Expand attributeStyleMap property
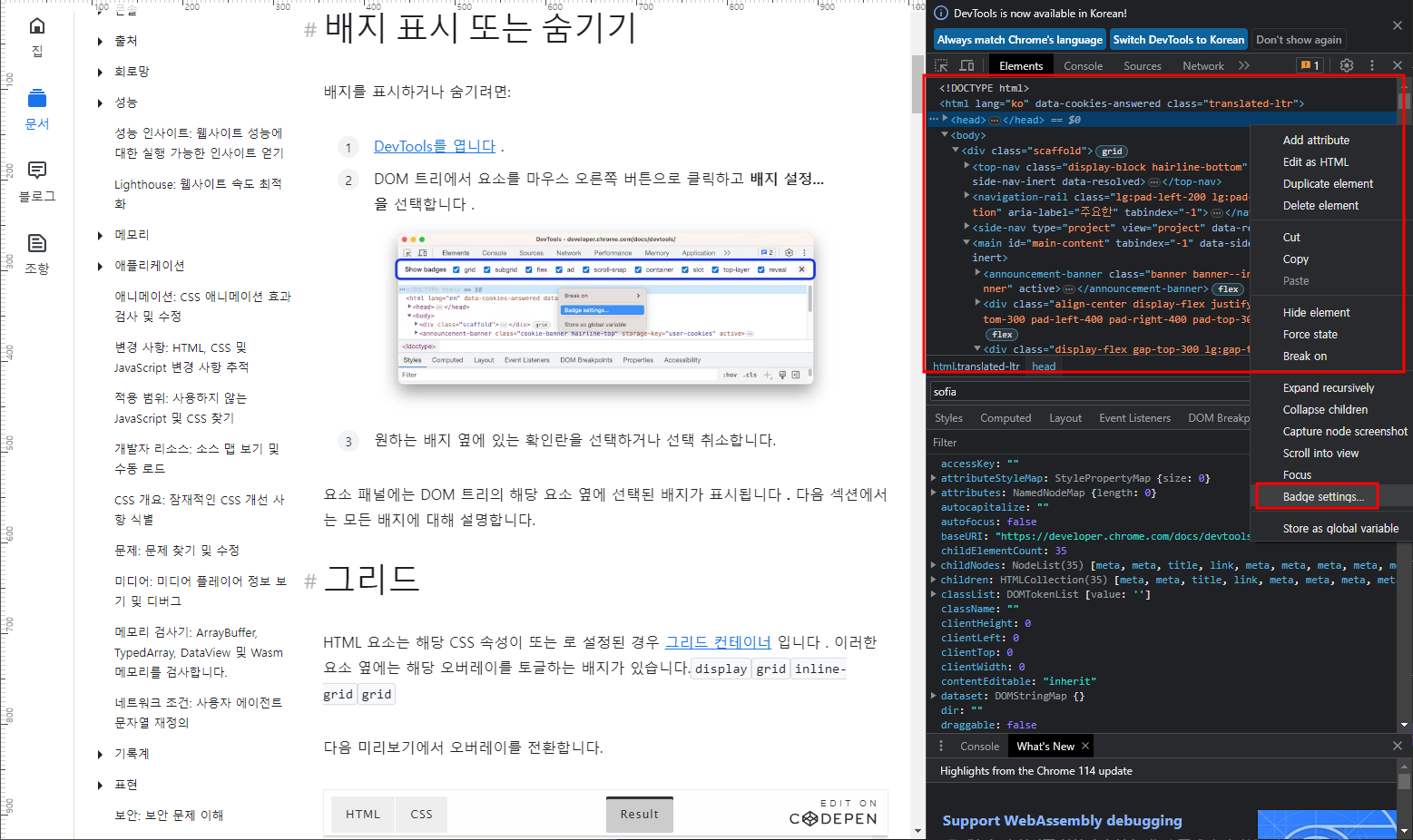Viewport: 1413px width, 840px height. tap(934, 478)
